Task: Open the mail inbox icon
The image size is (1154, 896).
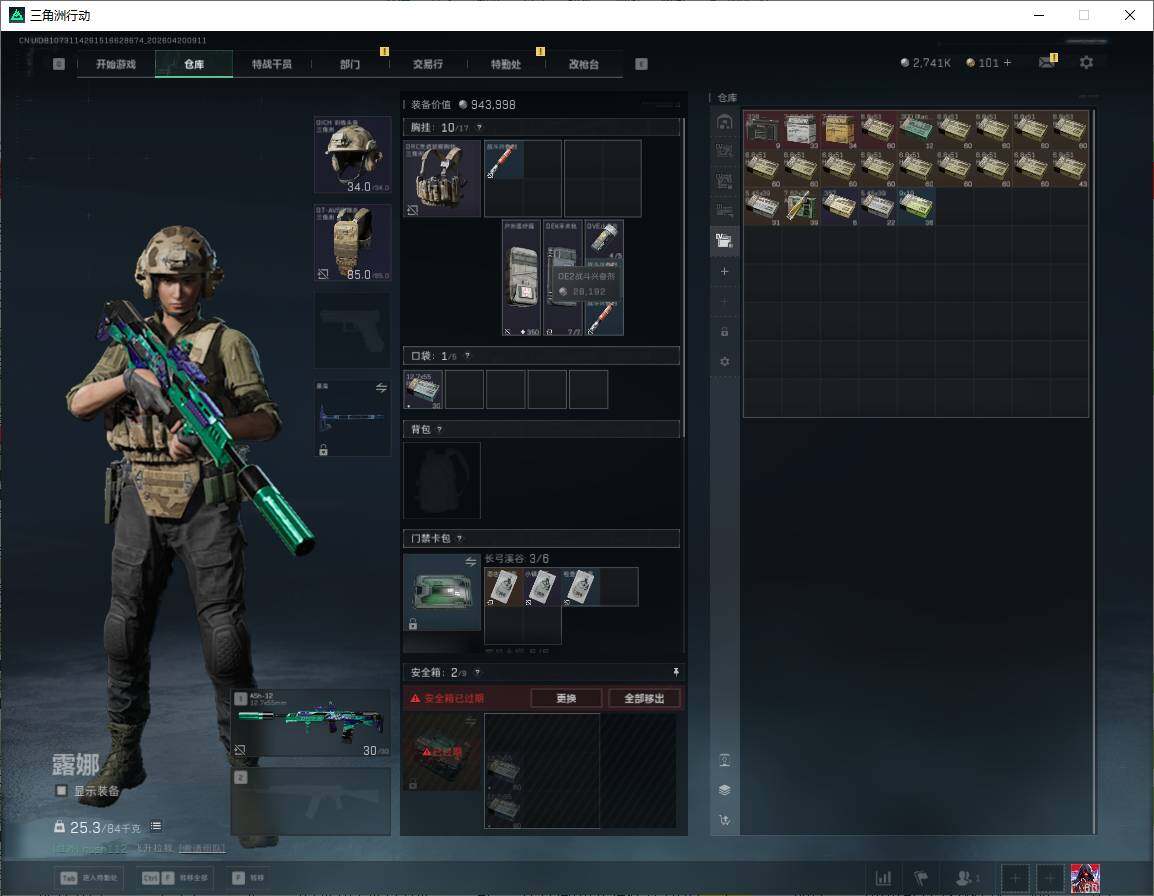Action: (x=1046, y=63)
